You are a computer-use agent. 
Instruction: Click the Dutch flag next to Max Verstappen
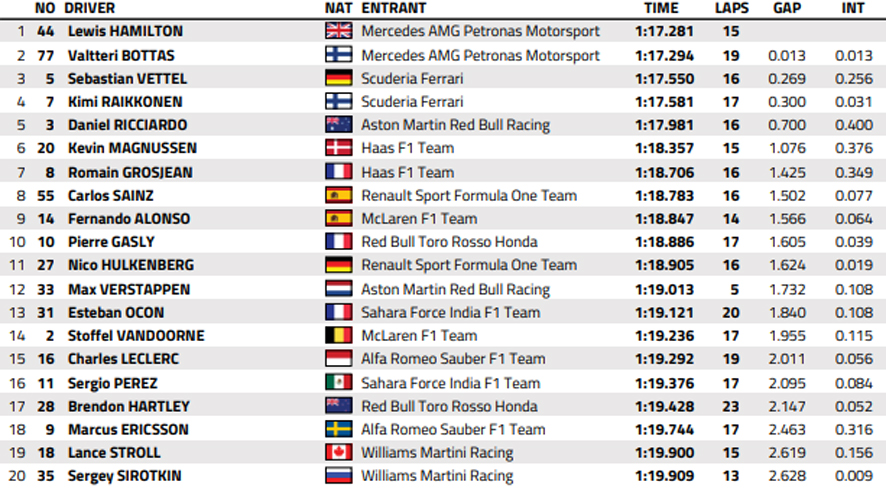339,289
